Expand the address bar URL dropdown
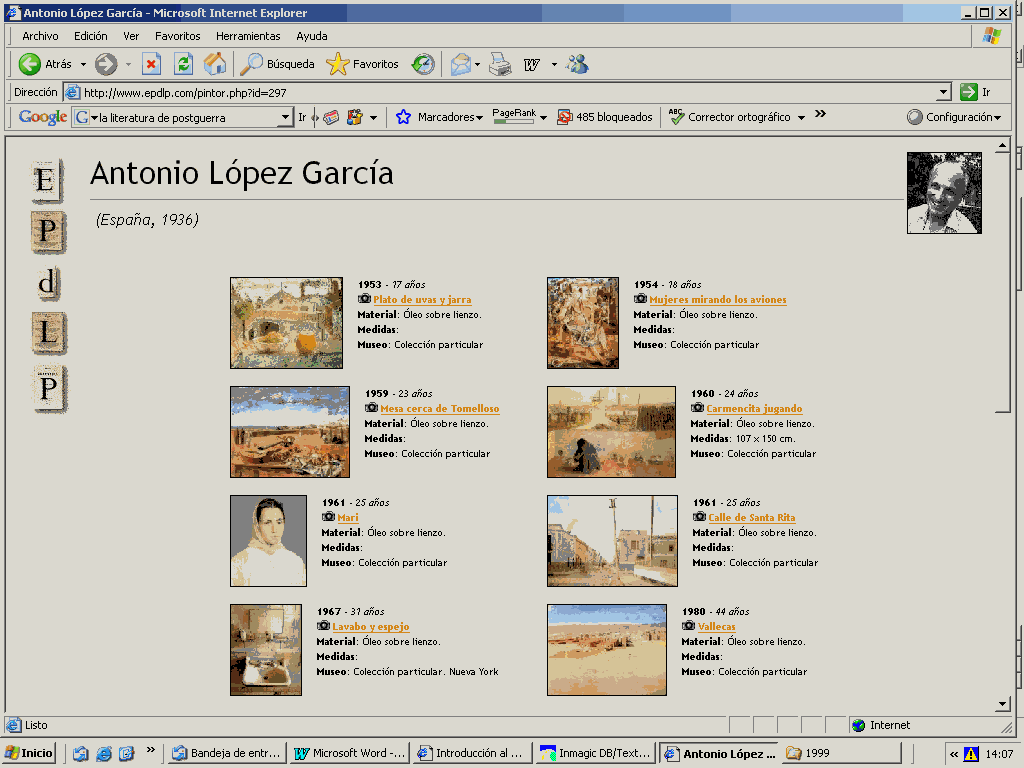 (944, 92)
